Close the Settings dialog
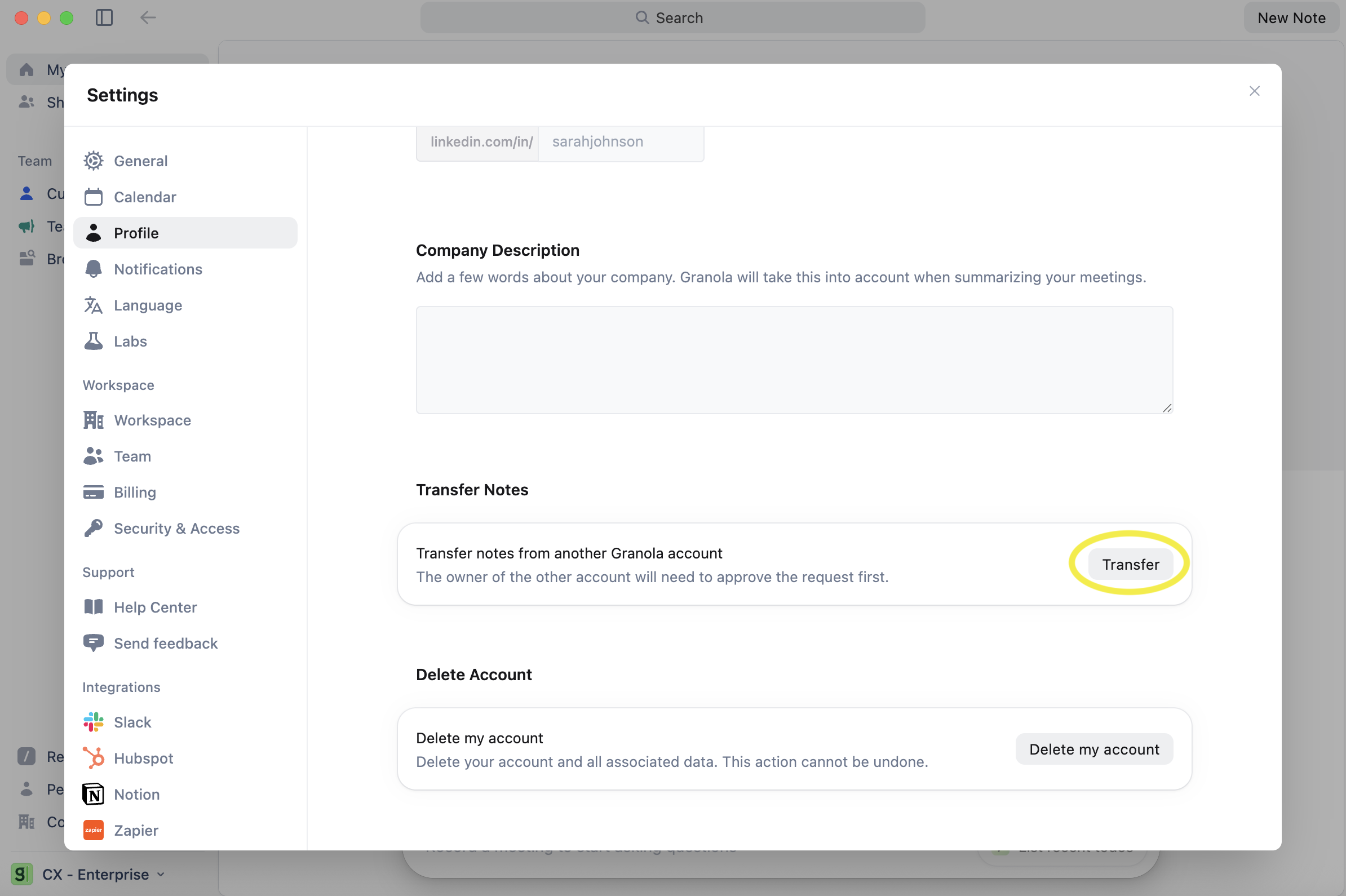1346x896 pixels. point(1254,91)
